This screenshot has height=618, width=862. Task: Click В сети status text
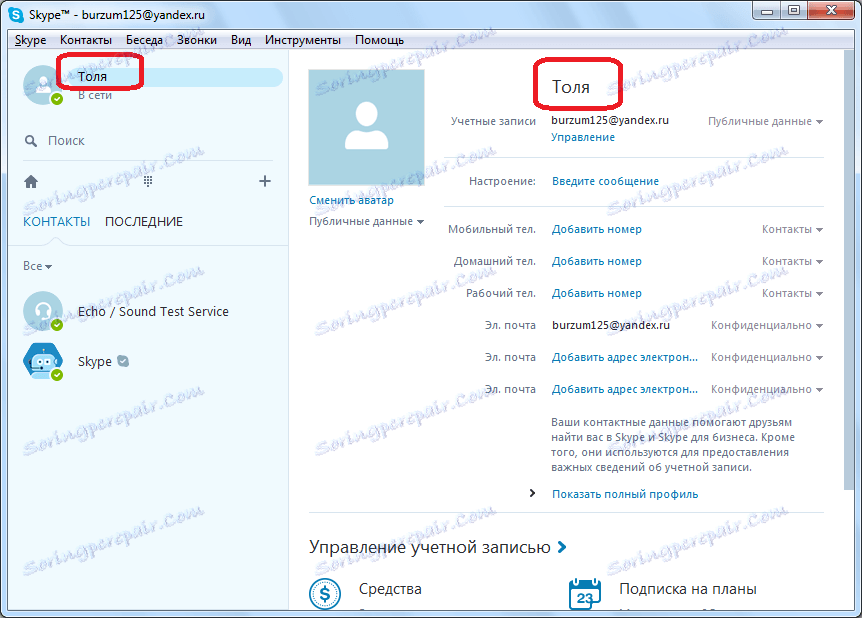[95, 96]
